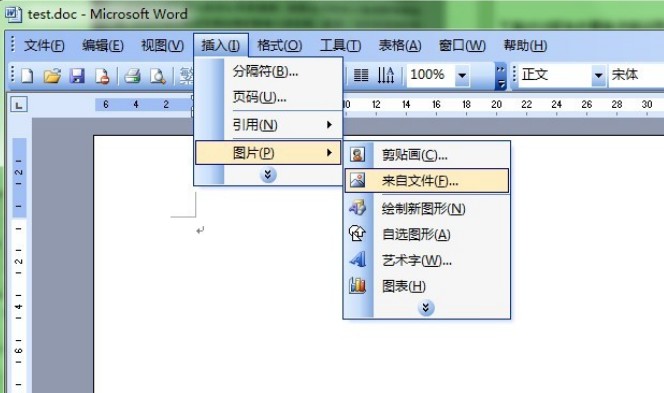Expand the full Picture submenu chevrons
664x393 pixels.
[426, 308]
